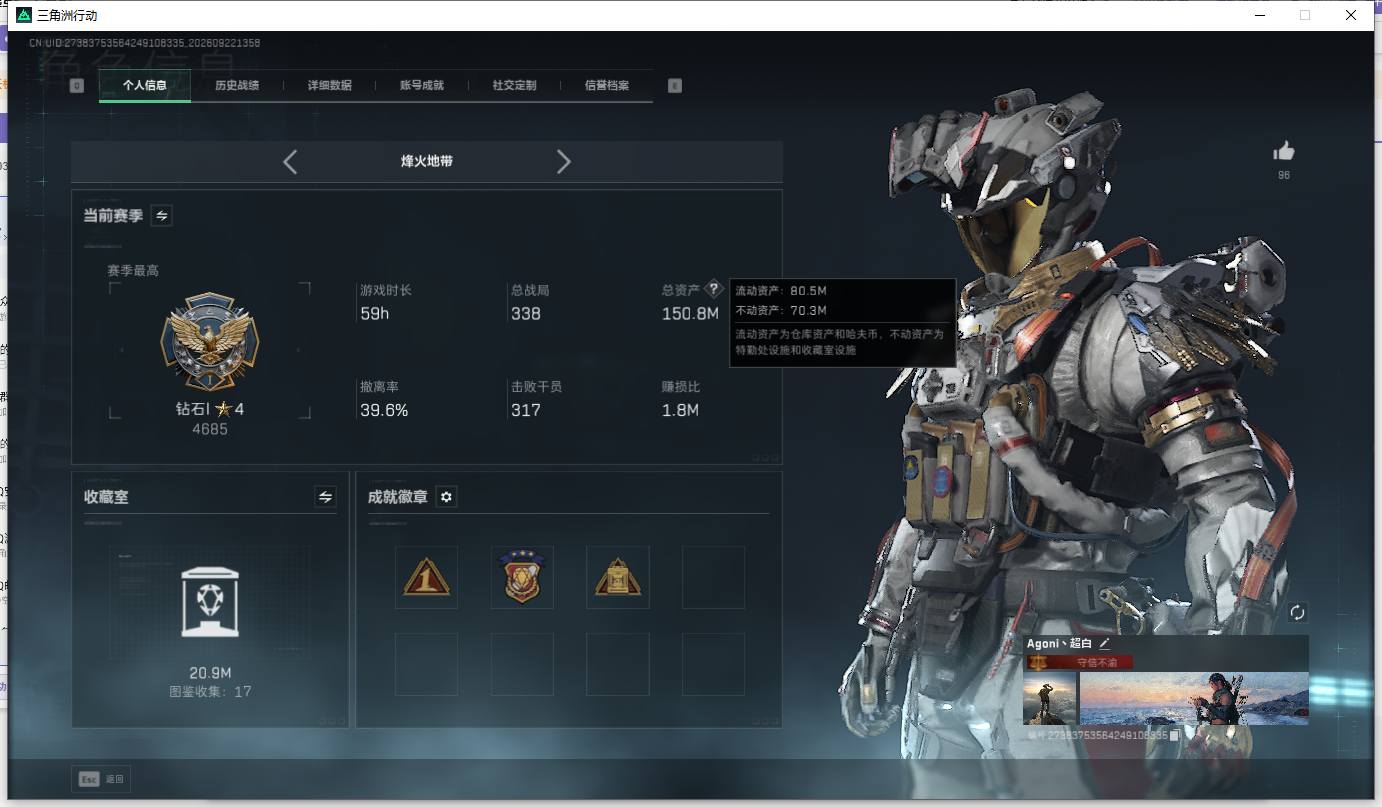The height and width of the screenshot is (807, 1382).
Task: Click the first empty badge slot in bottom row
Action: coord(427,664)
